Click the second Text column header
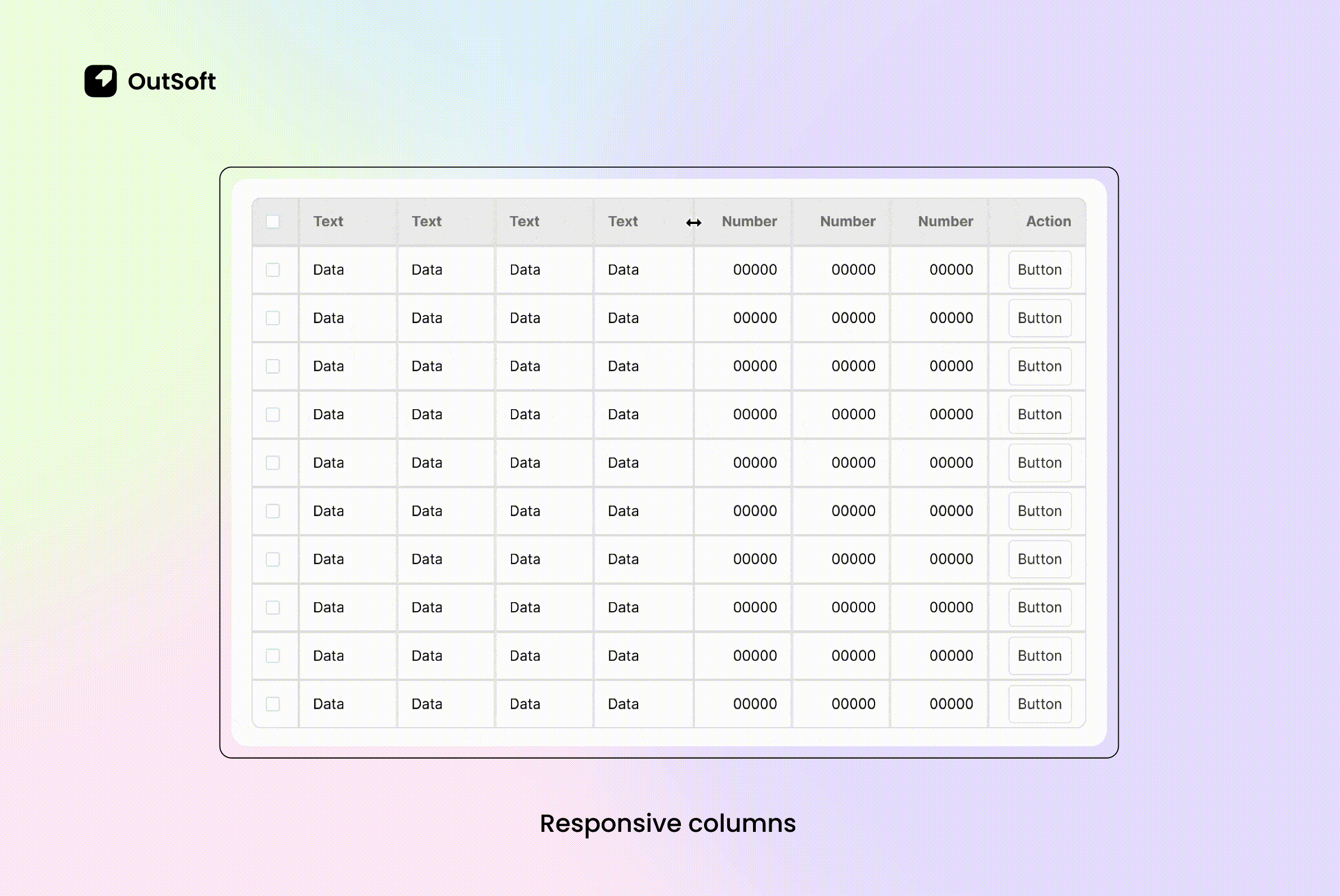 coord(426,222)
